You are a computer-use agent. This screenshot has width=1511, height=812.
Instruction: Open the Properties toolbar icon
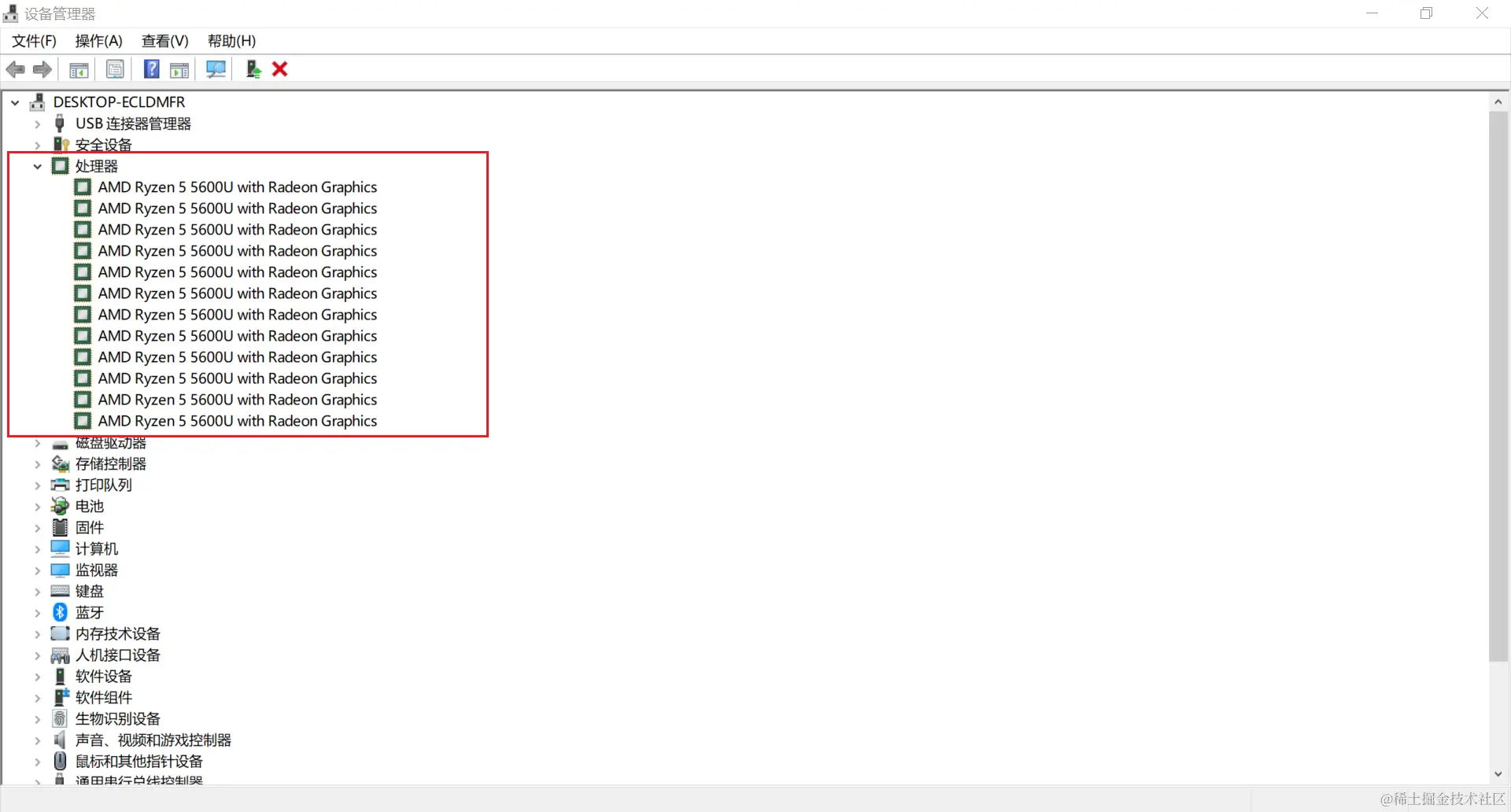pos(115,69)
